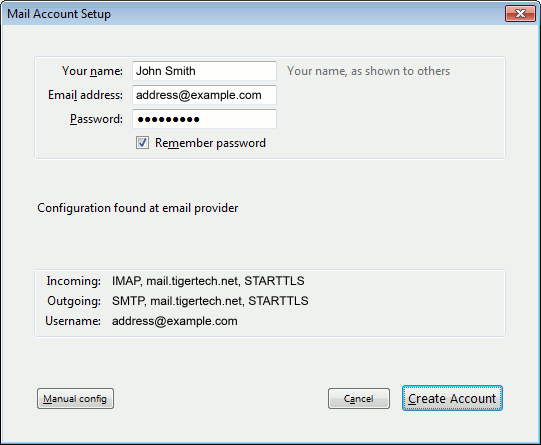Click the Your name label

pos(92,71)
